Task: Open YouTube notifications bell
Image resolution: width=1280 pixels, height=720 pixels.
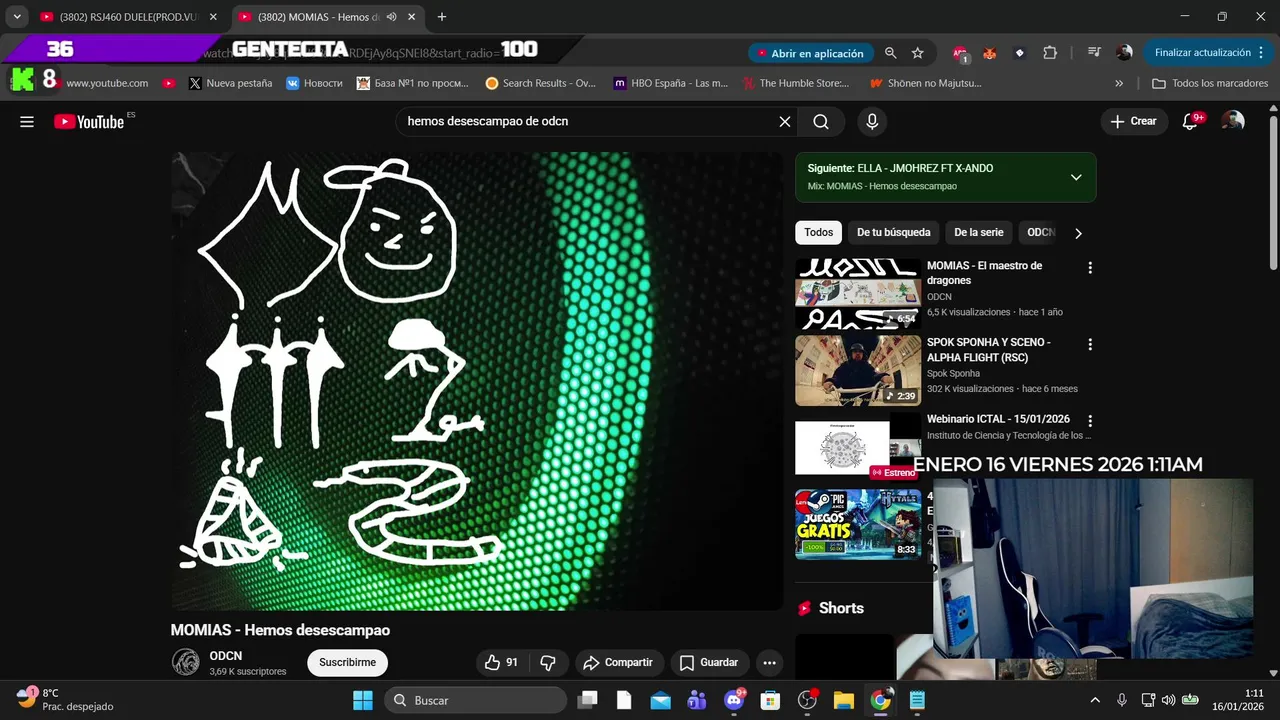Action: [1190, 121]
